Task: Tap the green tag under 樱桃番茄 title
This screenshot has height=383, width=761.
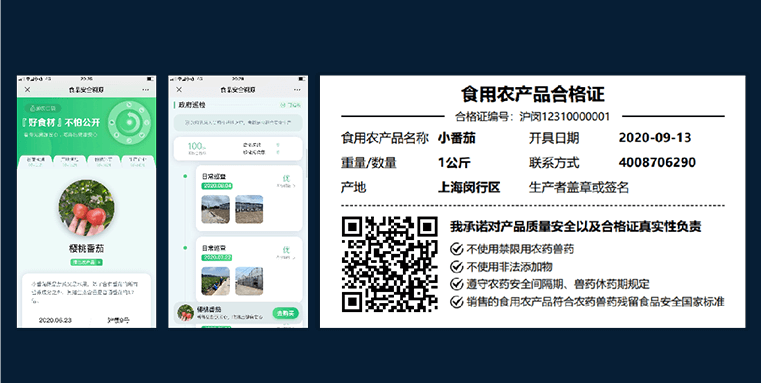Action: pos(86,262)
